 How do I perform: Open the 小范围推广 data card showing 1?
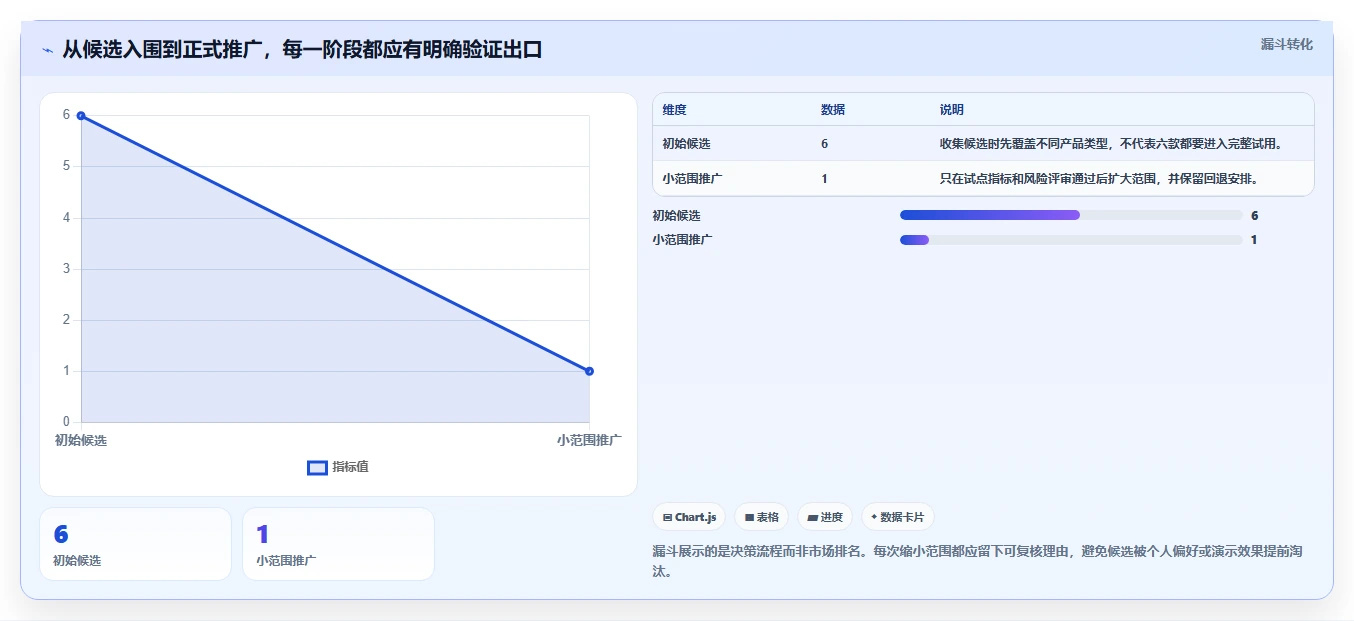coord(338,544)
